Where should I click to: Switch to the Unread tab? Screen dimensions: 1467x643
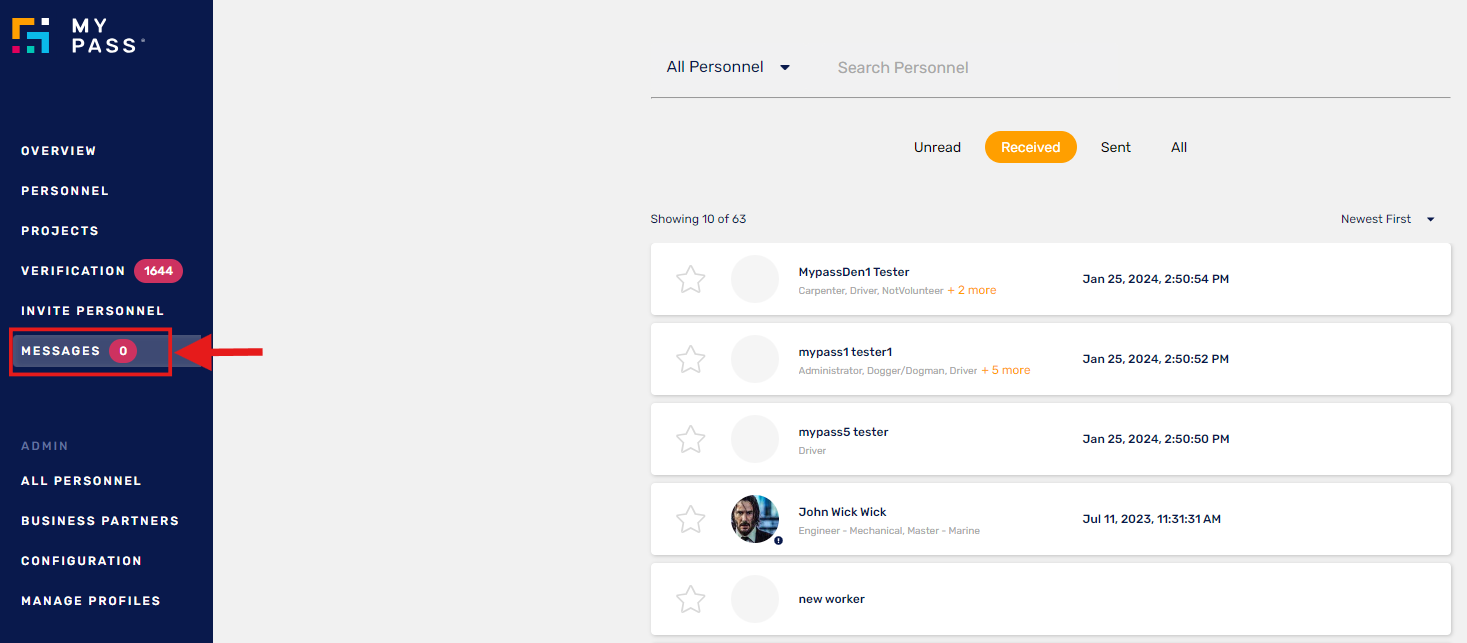(x=937, y=147)
